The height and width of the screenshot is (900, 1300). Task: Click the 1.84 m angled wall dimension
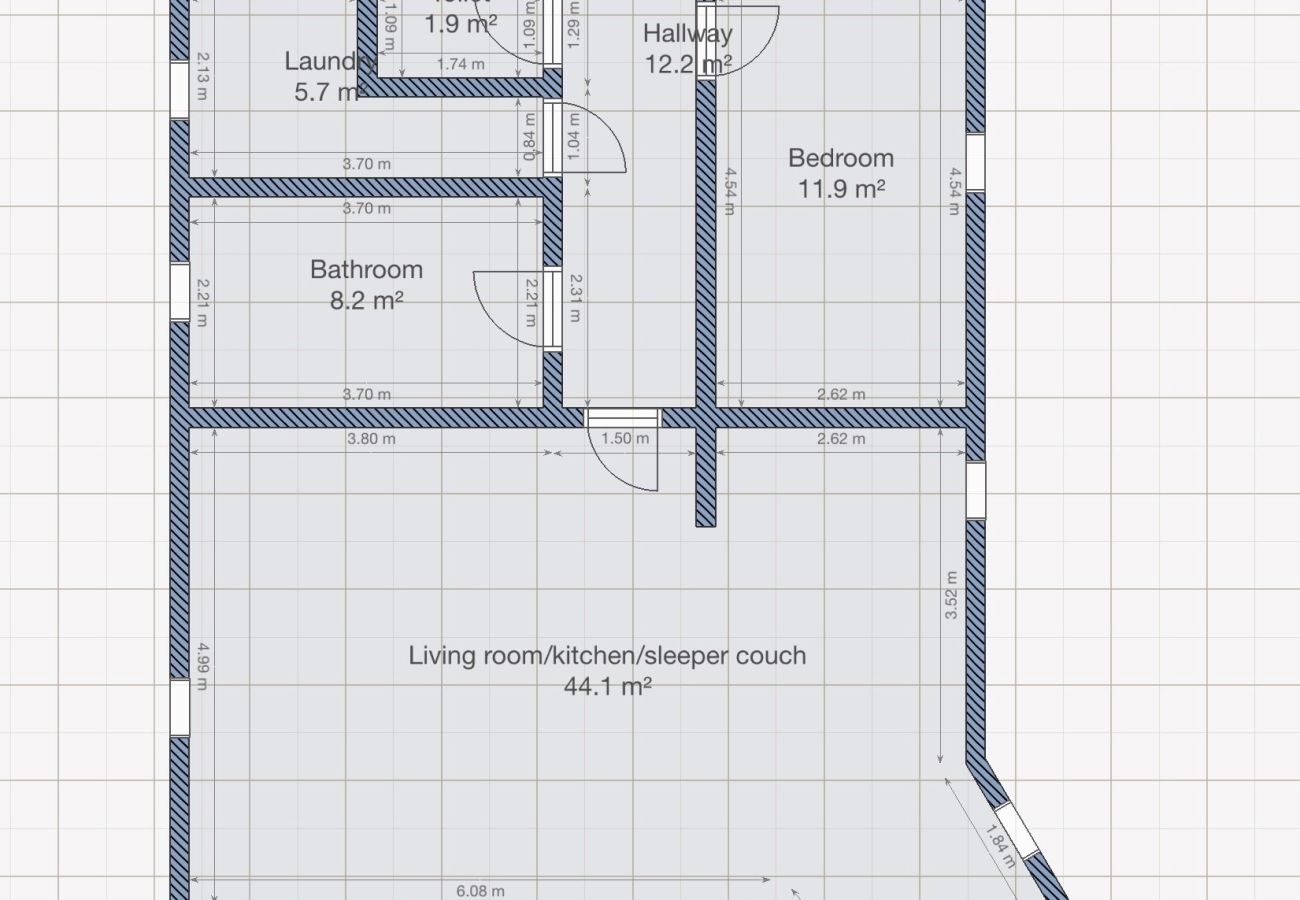pos(1000,845)
